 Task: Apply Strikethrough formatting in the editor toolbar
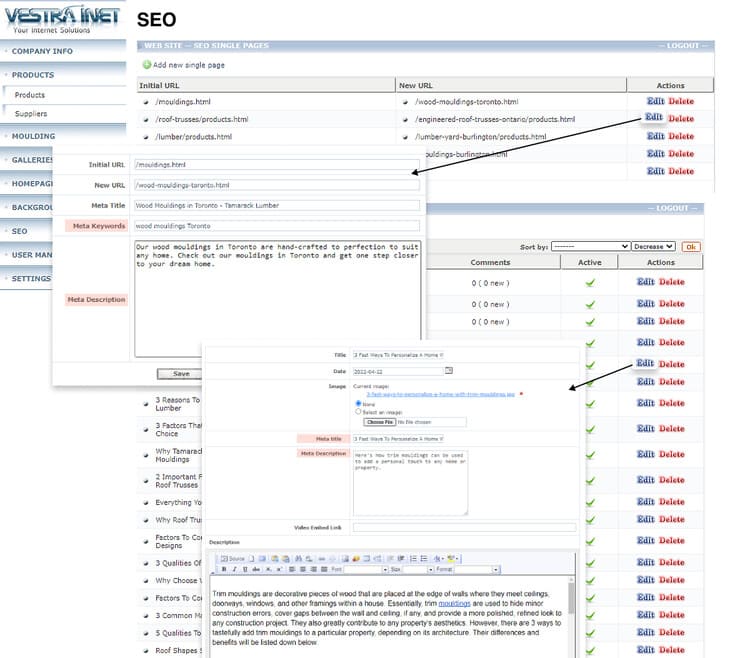pos(256,569)
